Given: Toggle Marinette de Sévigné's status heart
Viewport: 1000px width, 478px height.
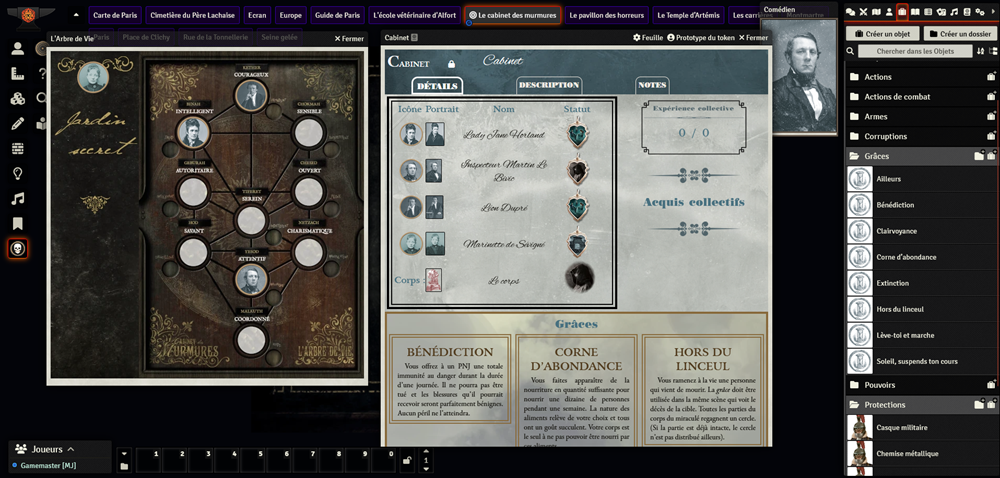Looking at the screenshot, I should coord(579,243).
